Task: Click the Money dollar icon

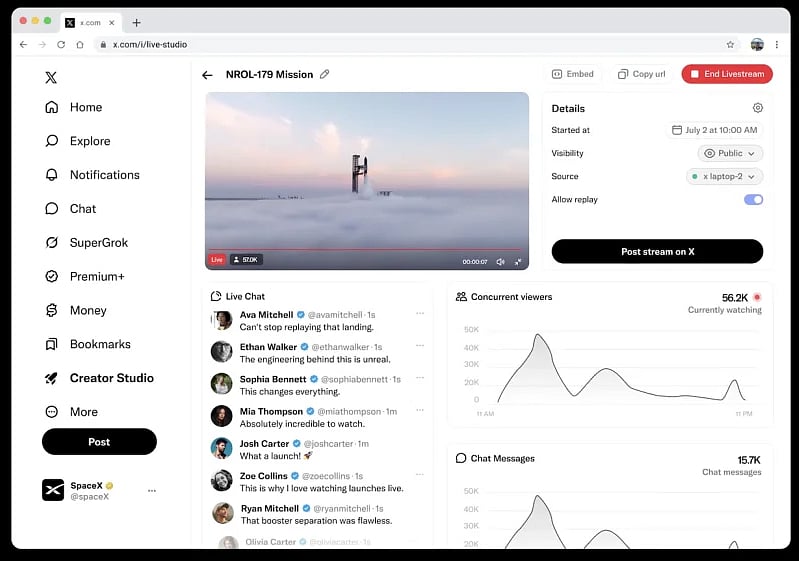Action: [51, 310]
